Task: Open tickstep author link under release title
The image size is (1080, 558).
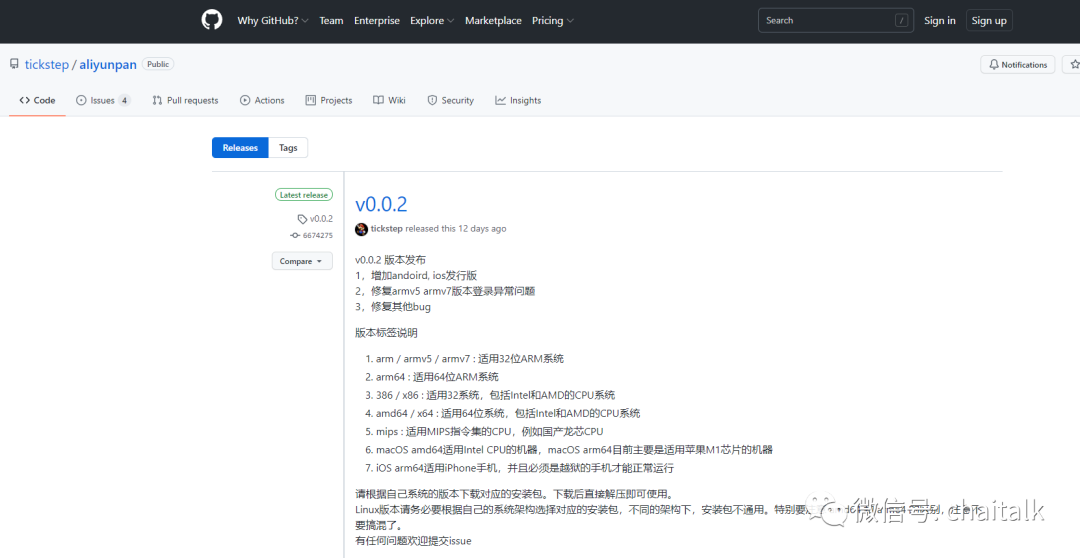Action: click(386, 229)
